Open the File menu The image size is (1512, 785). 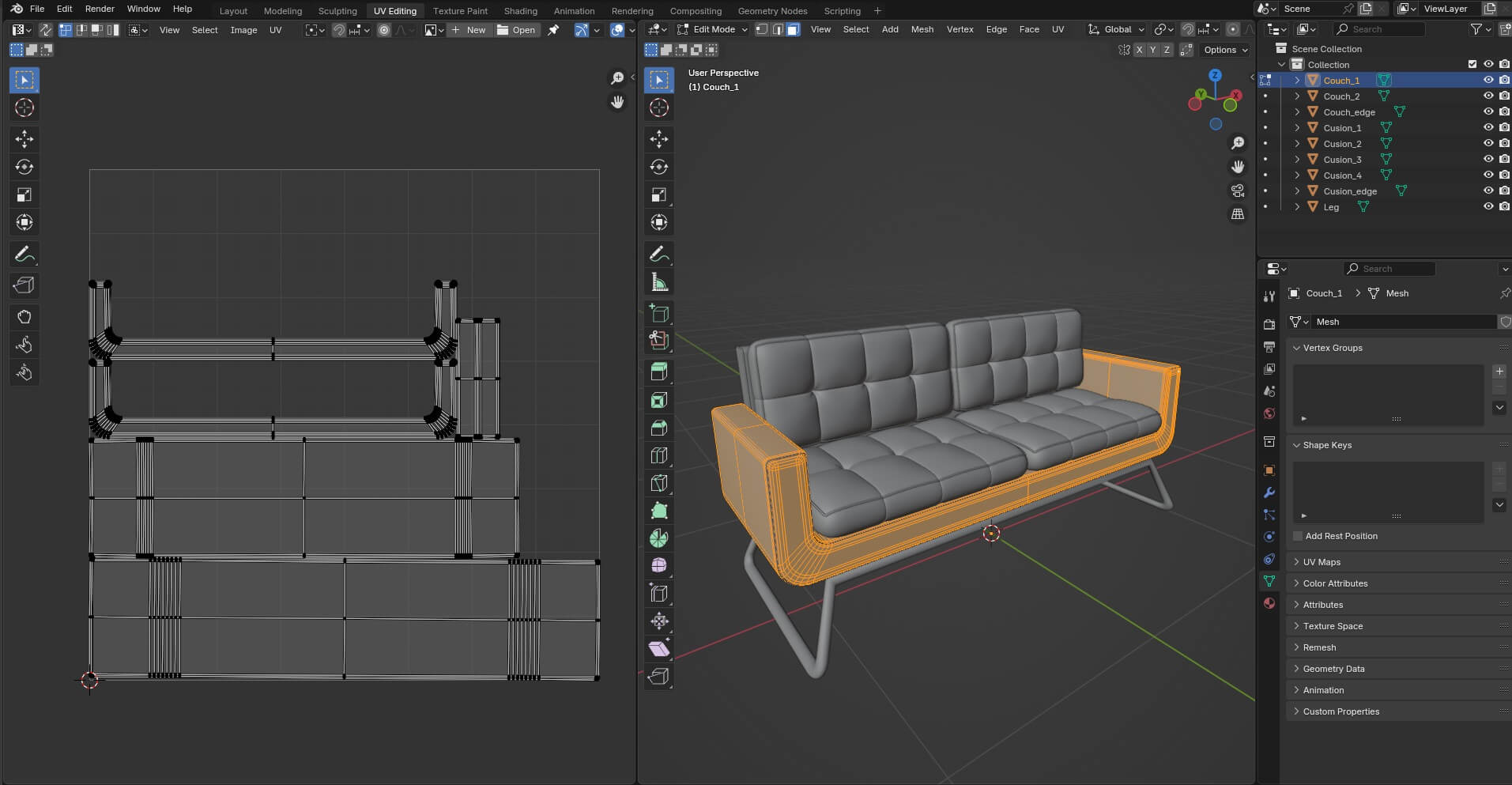pos(37,9)
